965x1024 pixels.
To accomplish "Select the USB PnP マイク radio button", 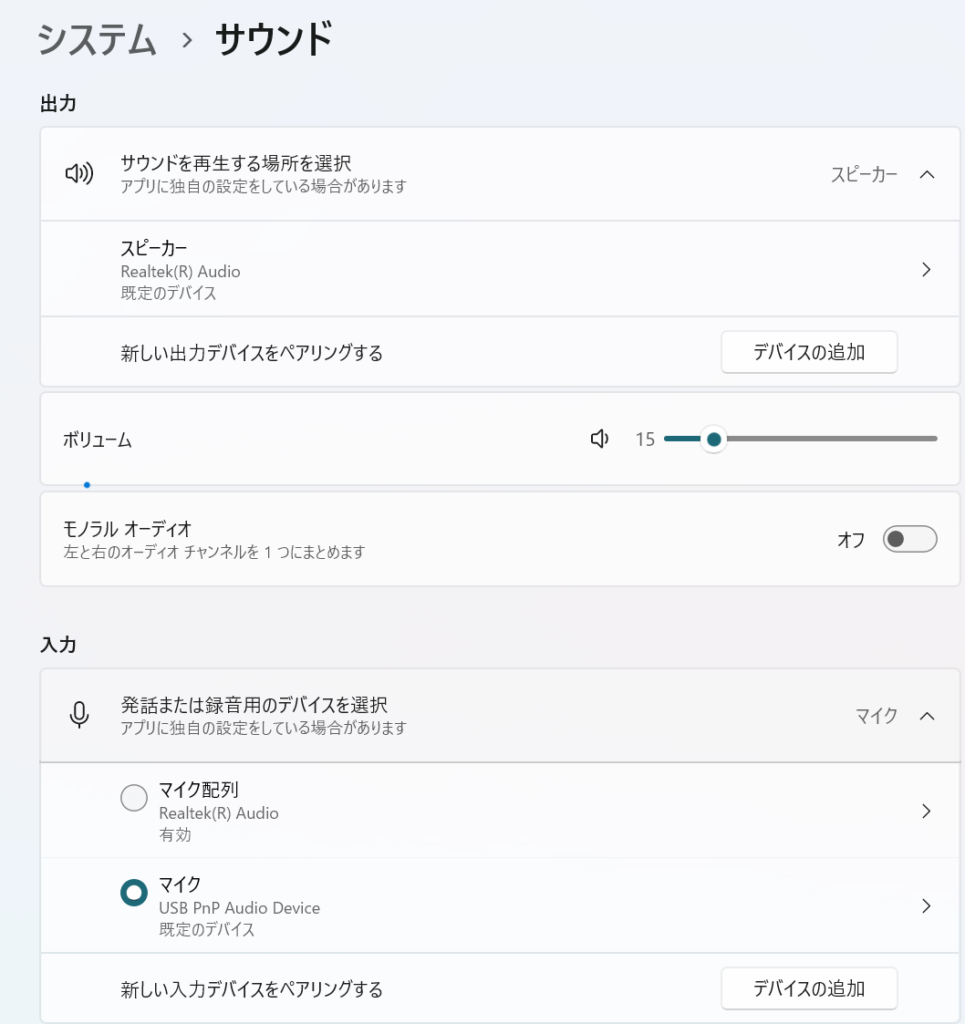I will point(133,893).
